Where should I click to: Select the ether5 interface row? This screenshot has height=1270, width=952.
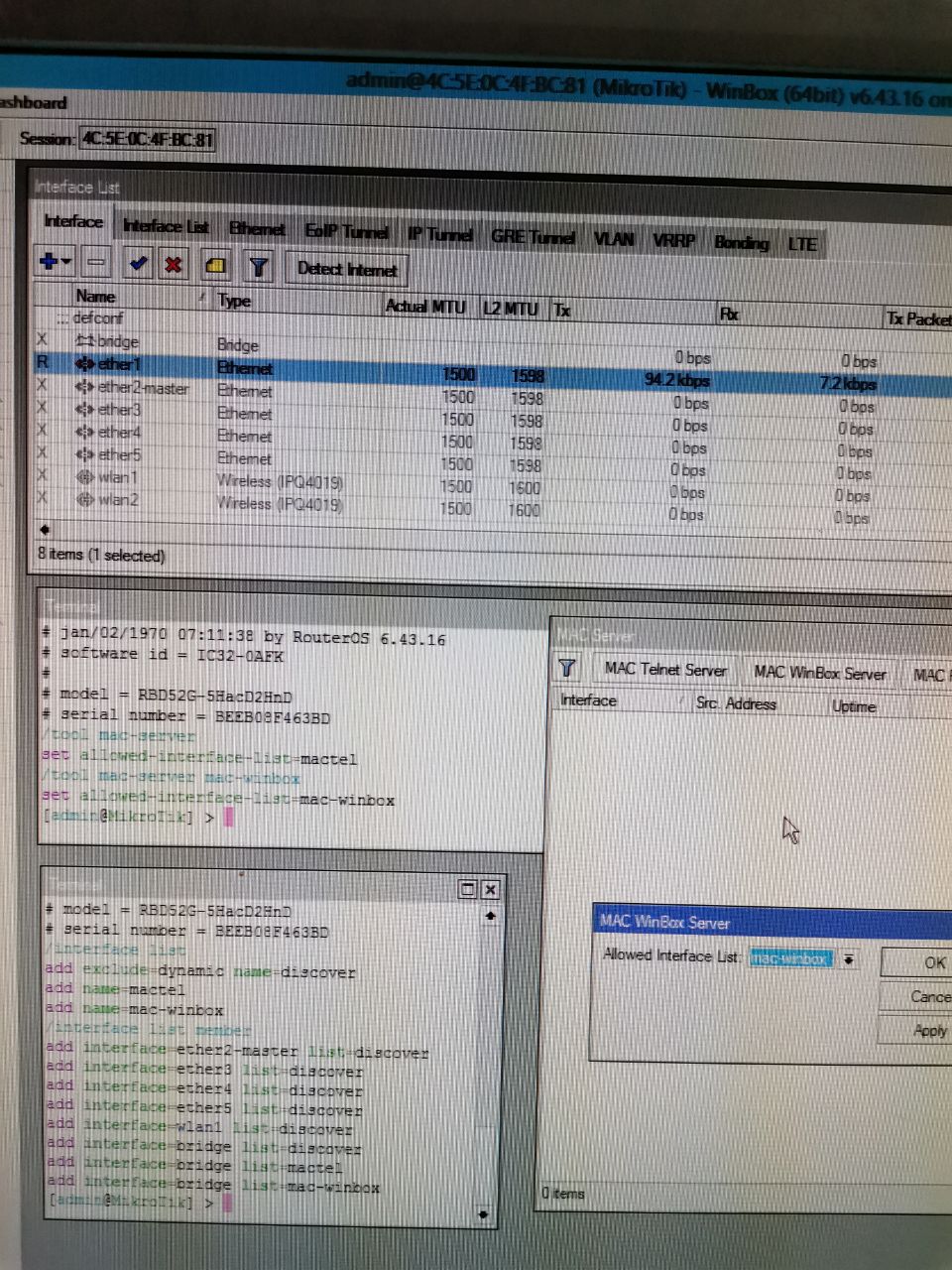pos(493,460)
